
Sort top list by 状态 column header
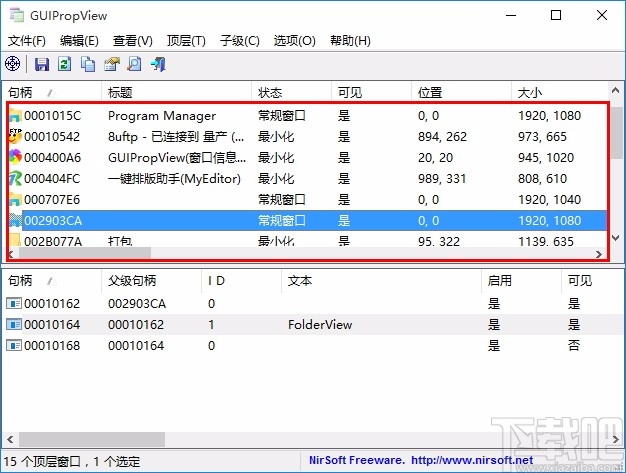[291, 93]
